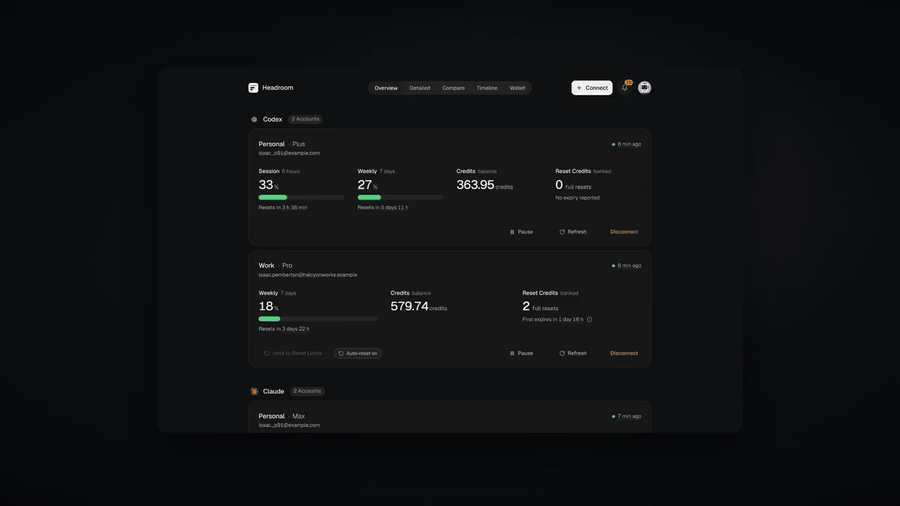Pause the Codex Personal Plus account
900x506 pixels.
tap(521, 232)
